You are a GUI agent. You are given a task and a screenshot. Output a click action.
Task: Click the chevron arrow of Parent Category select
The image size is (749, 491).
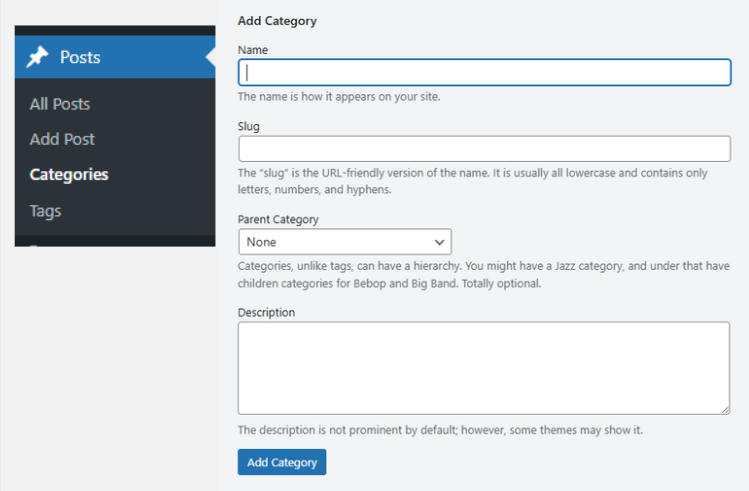coord(439,242)
